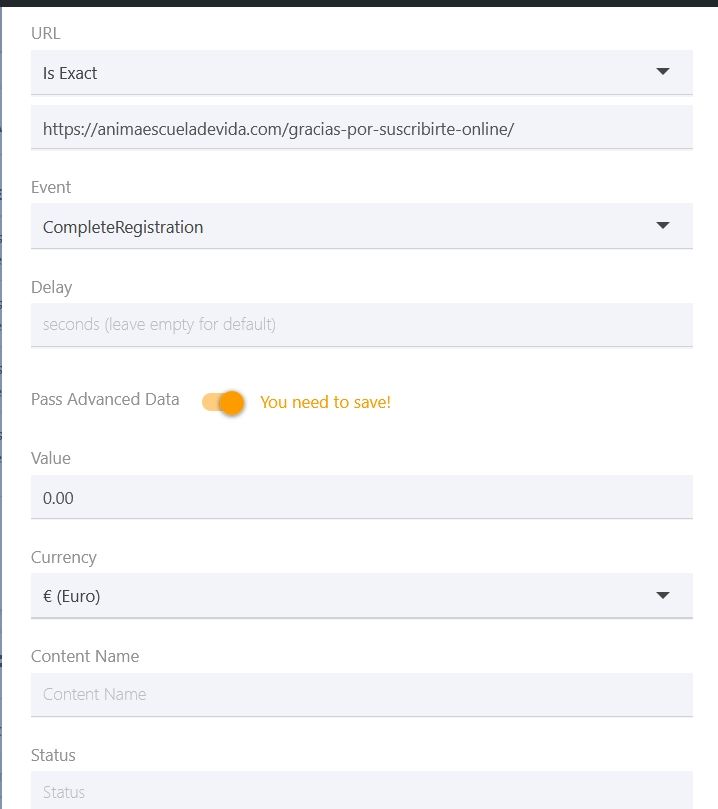718x809 pixels.
Task: Open the € (Euro) currency selector
Action: tap(362, 595)
